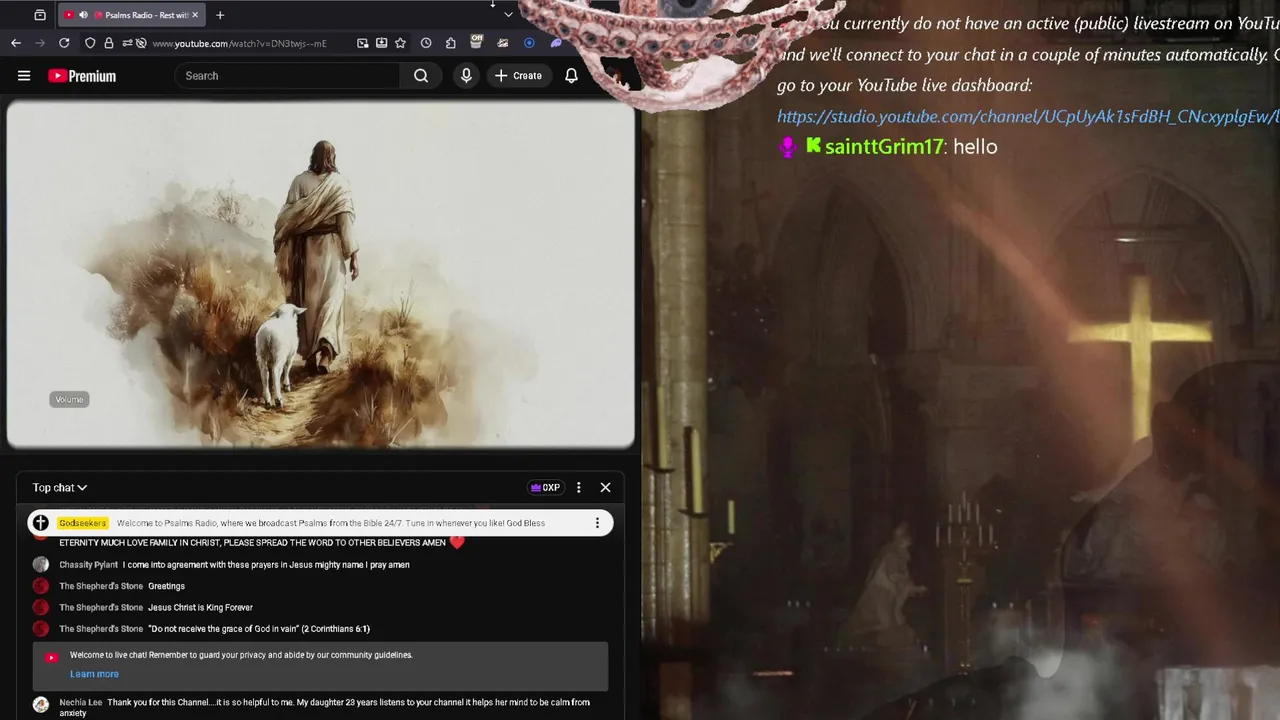Open the 0XP crown badge
This screenshot has height=720, width=1280.
[545, 488]
